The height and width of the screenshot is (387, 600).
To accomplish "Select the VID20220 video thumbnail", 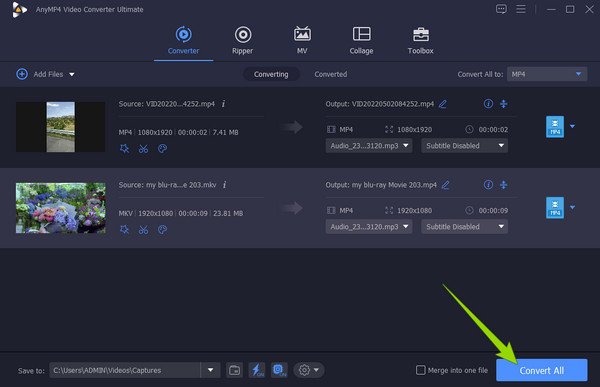I will tap(60, 127).
